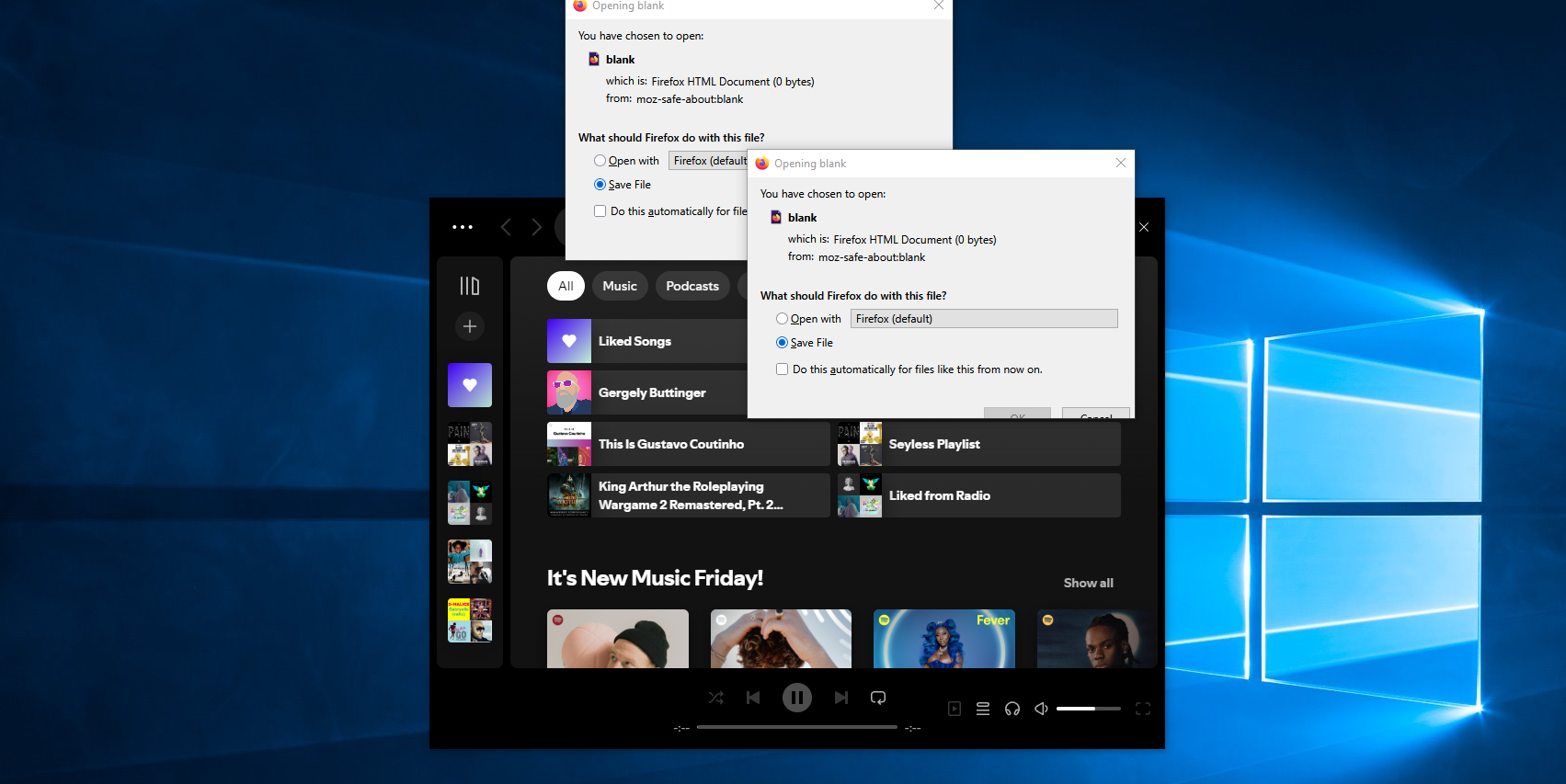Click the blank file icon in front dialog
This screenshot has height=784, width=1566.
coord(776,217)
